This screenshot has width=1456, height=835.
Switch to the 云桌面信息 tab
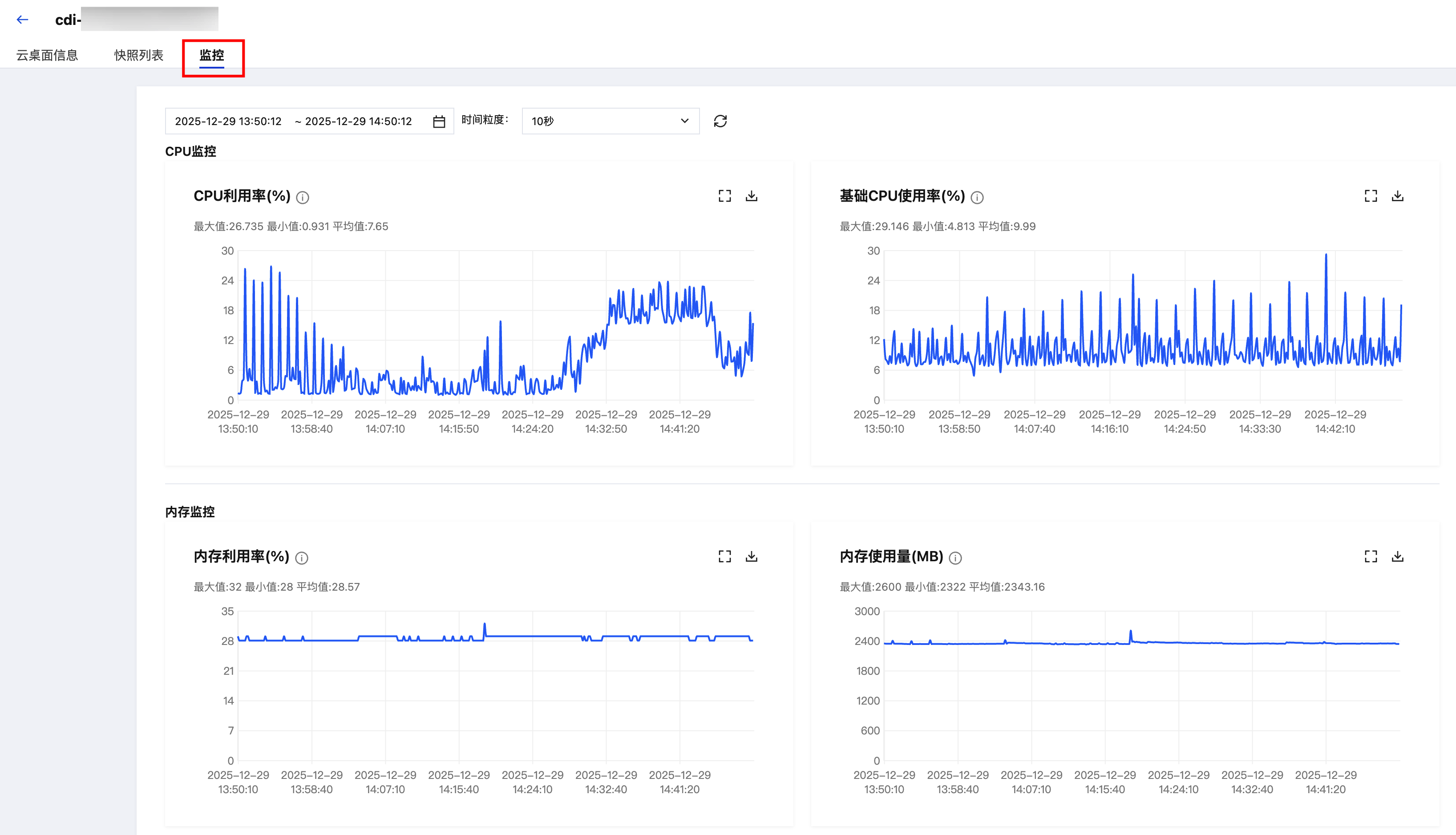[47, 55]
